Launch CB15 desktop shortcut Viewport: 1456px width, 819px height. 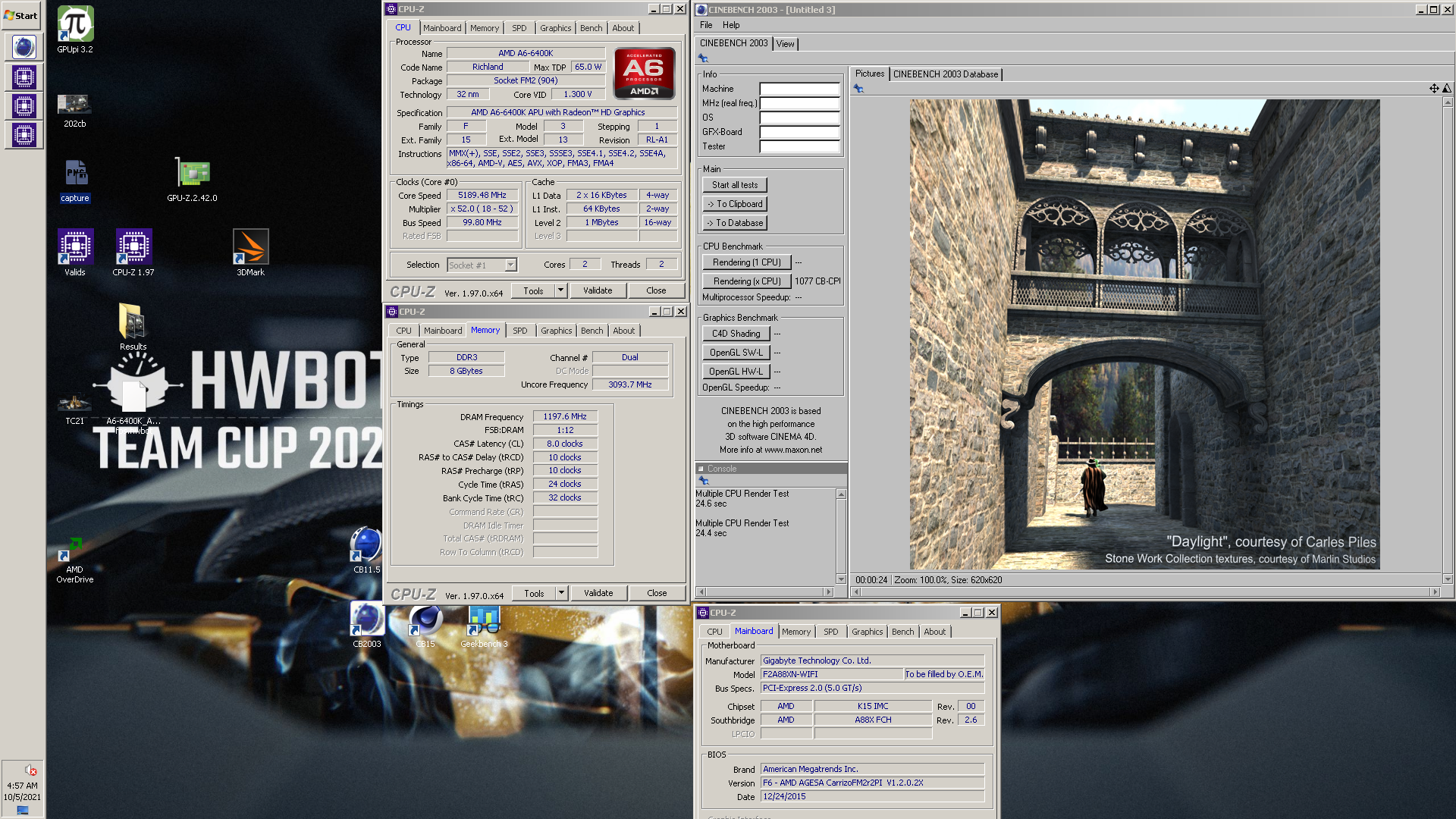click(425, 624)
